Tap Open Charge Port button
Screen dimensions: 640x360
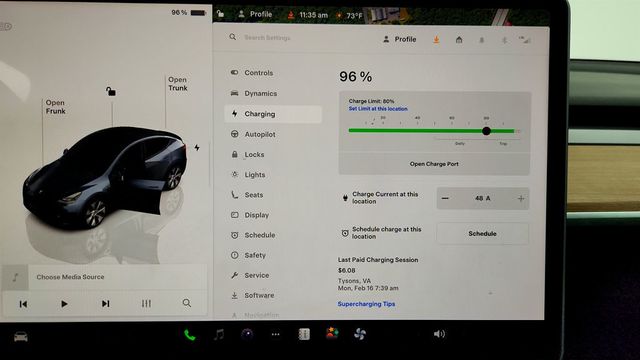point(434,164)
